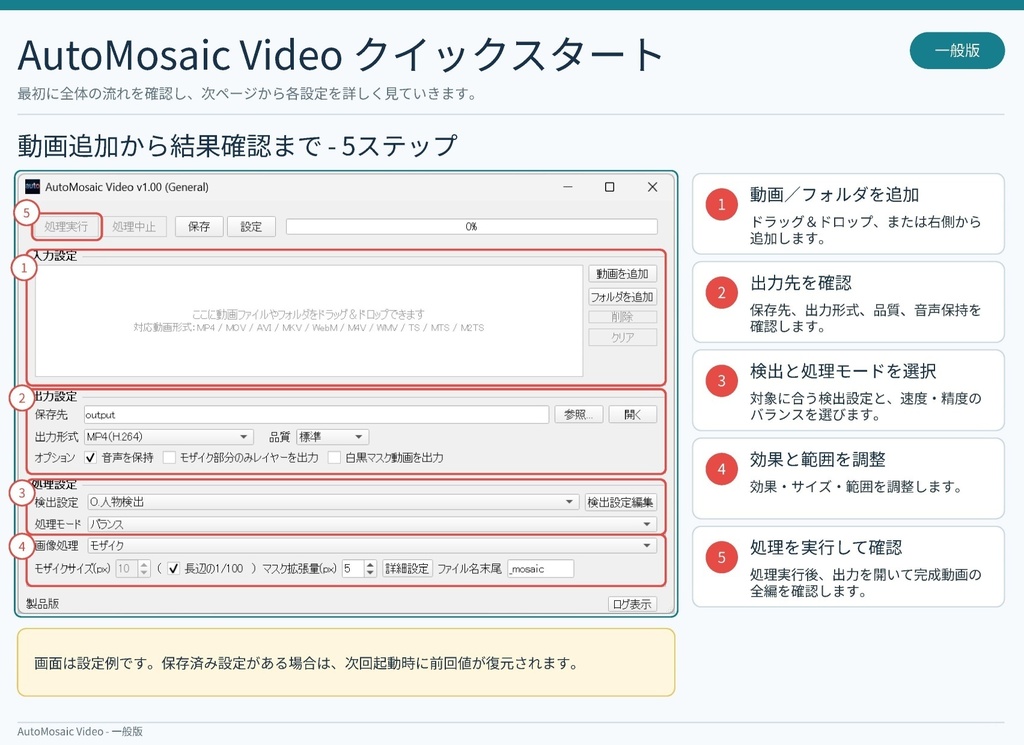Click the 検出と処理モードを選択 step card heading
This screenshot has height=745, width=1024.
843,371
